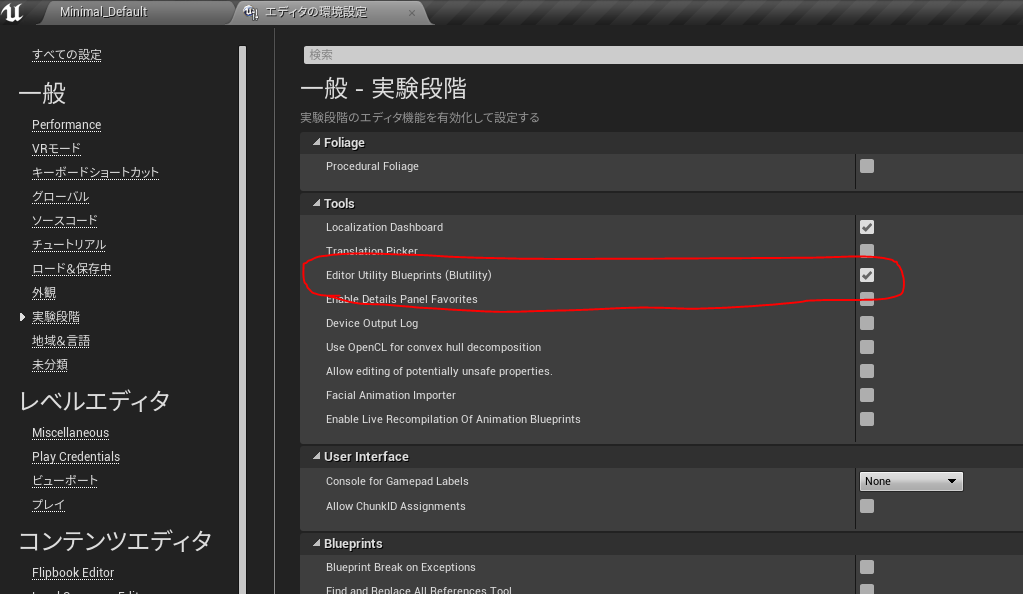Collapse the User Interface category
Viewport: 1023px width, 594px height.
click(x=316, y=456)
